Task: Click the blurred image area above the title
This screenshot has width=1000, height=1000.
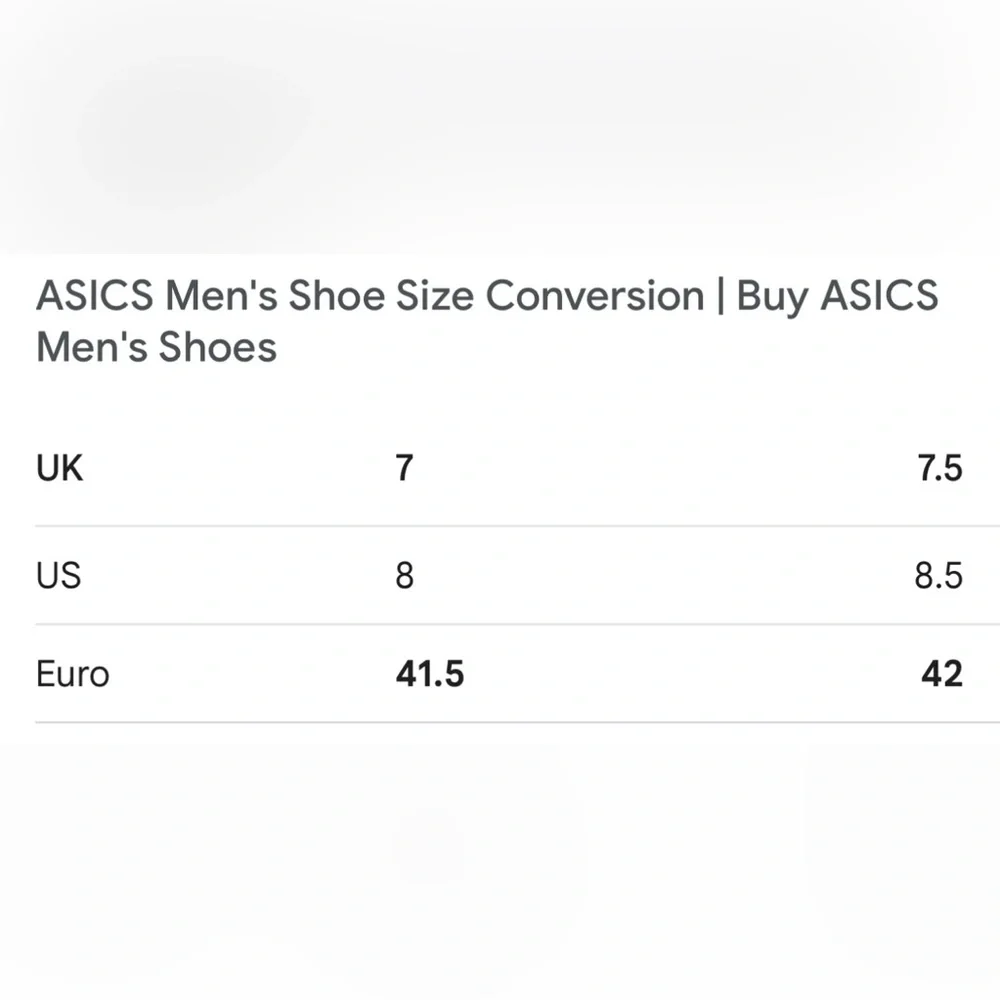Action: (500, 126)
